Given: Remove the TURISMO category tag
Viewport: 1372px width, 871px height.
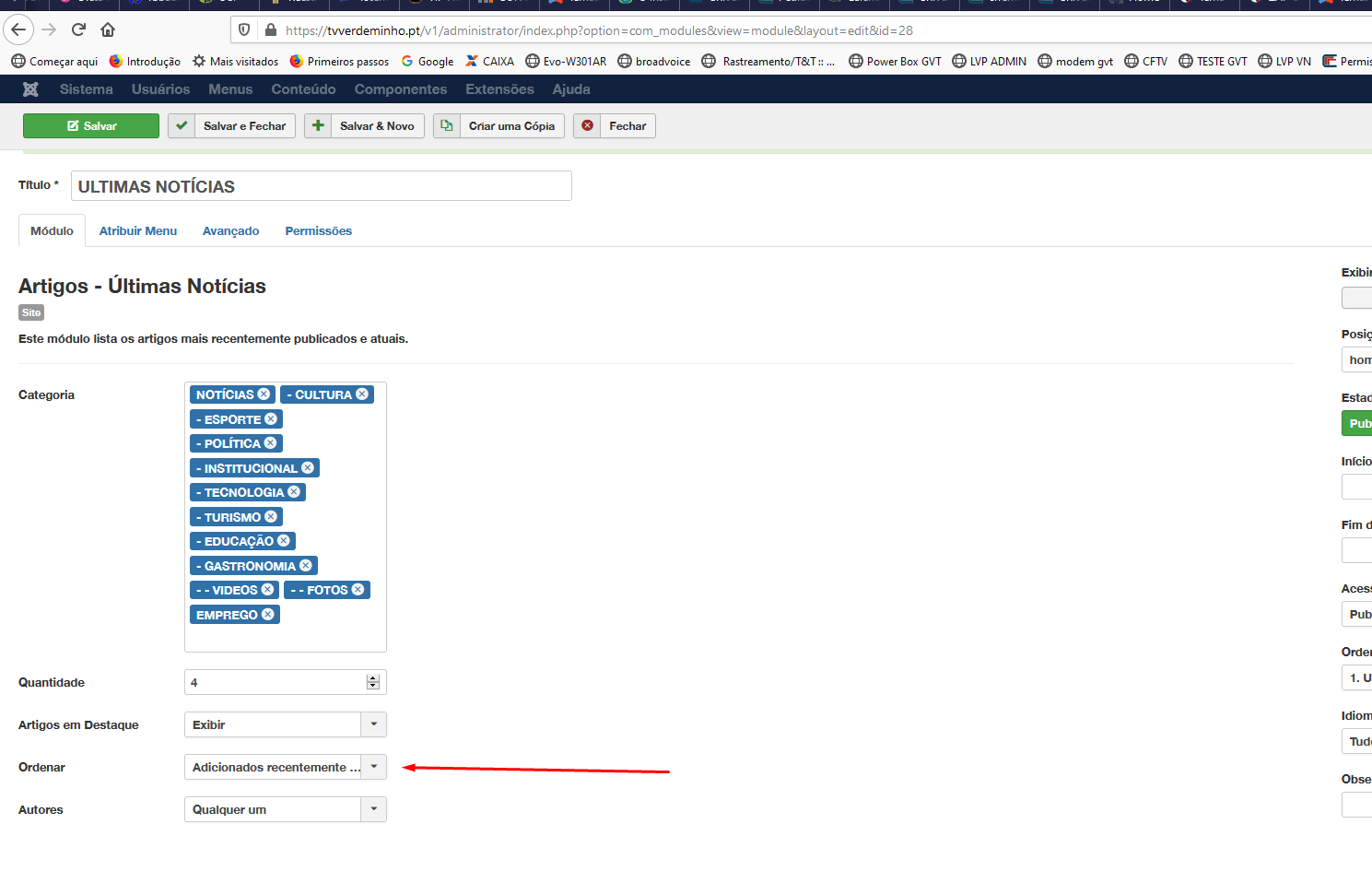Looking at the screenshot, I should tap(271, 517).
